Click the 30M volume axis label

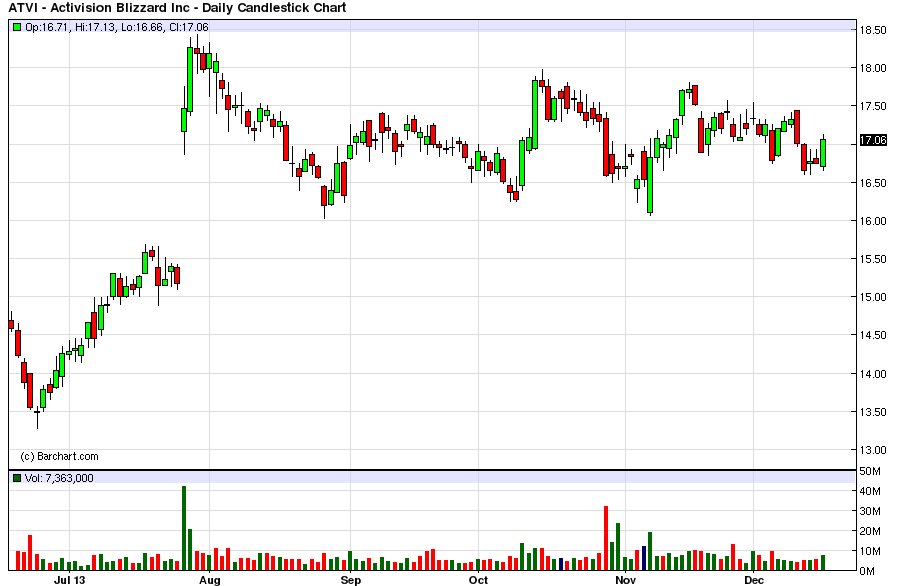coord(870,511)
